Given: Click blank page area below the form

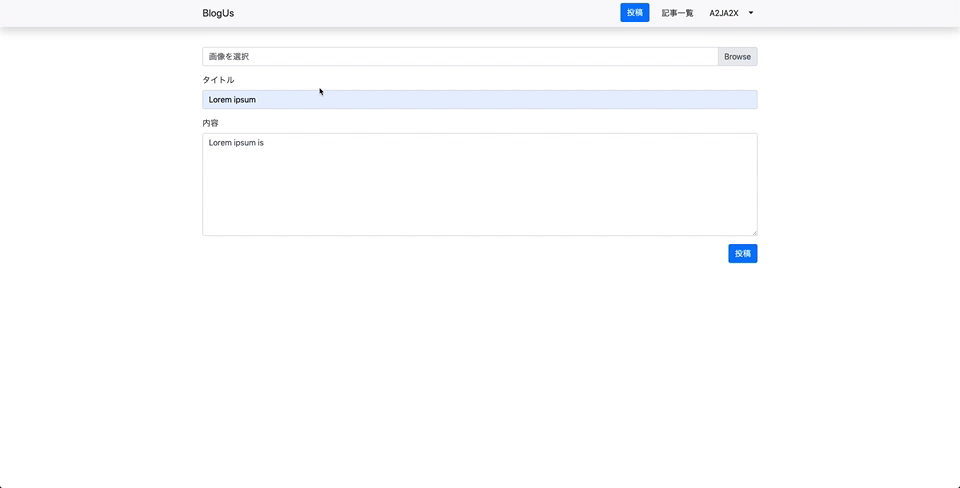Looking at the screenshot, I should click(x=479, y=380).
